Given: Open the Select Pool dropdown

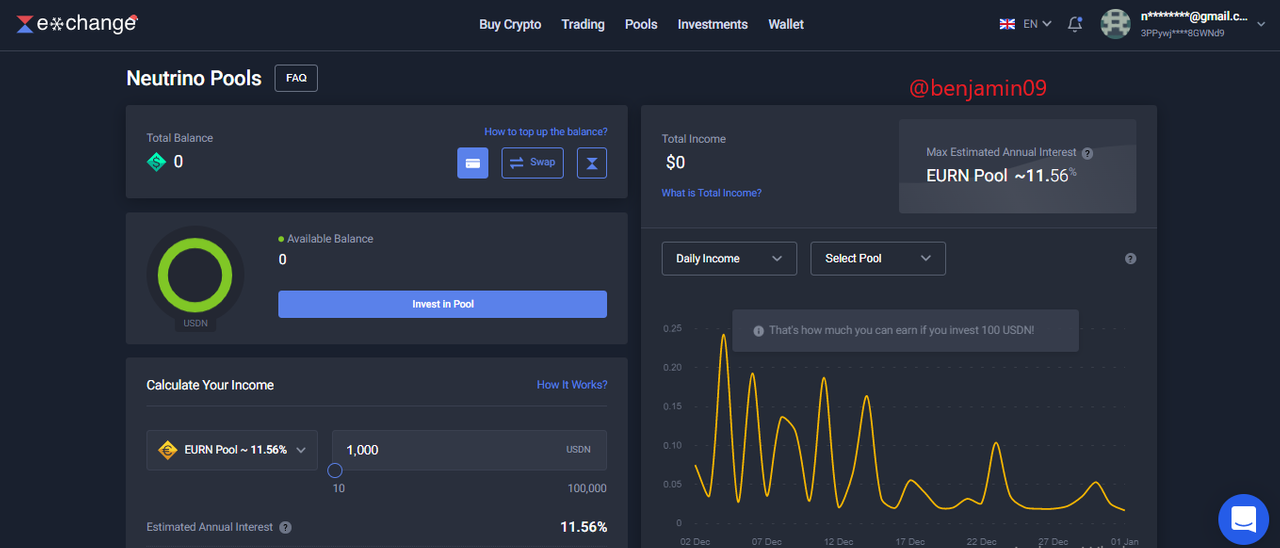Looking at the screenshot, I should click(878, 258).
